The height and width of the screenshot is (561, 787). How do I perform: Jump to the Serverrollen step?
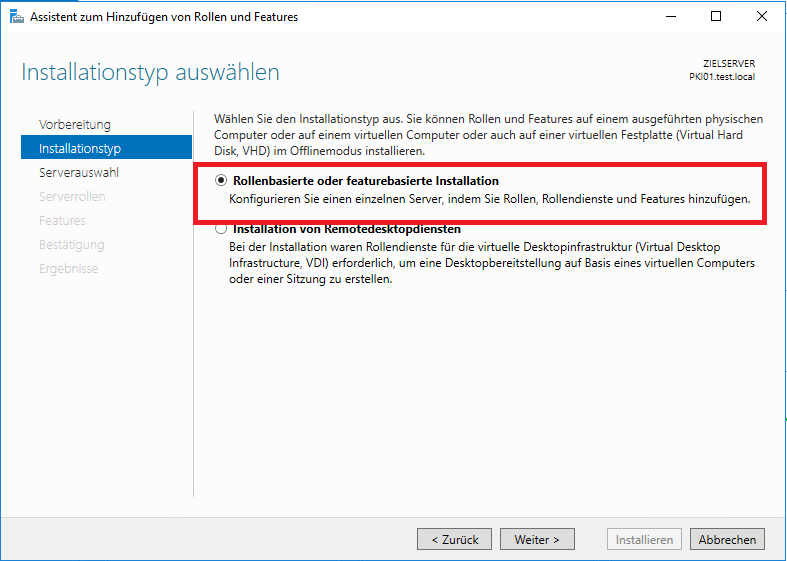pos(72,196)
